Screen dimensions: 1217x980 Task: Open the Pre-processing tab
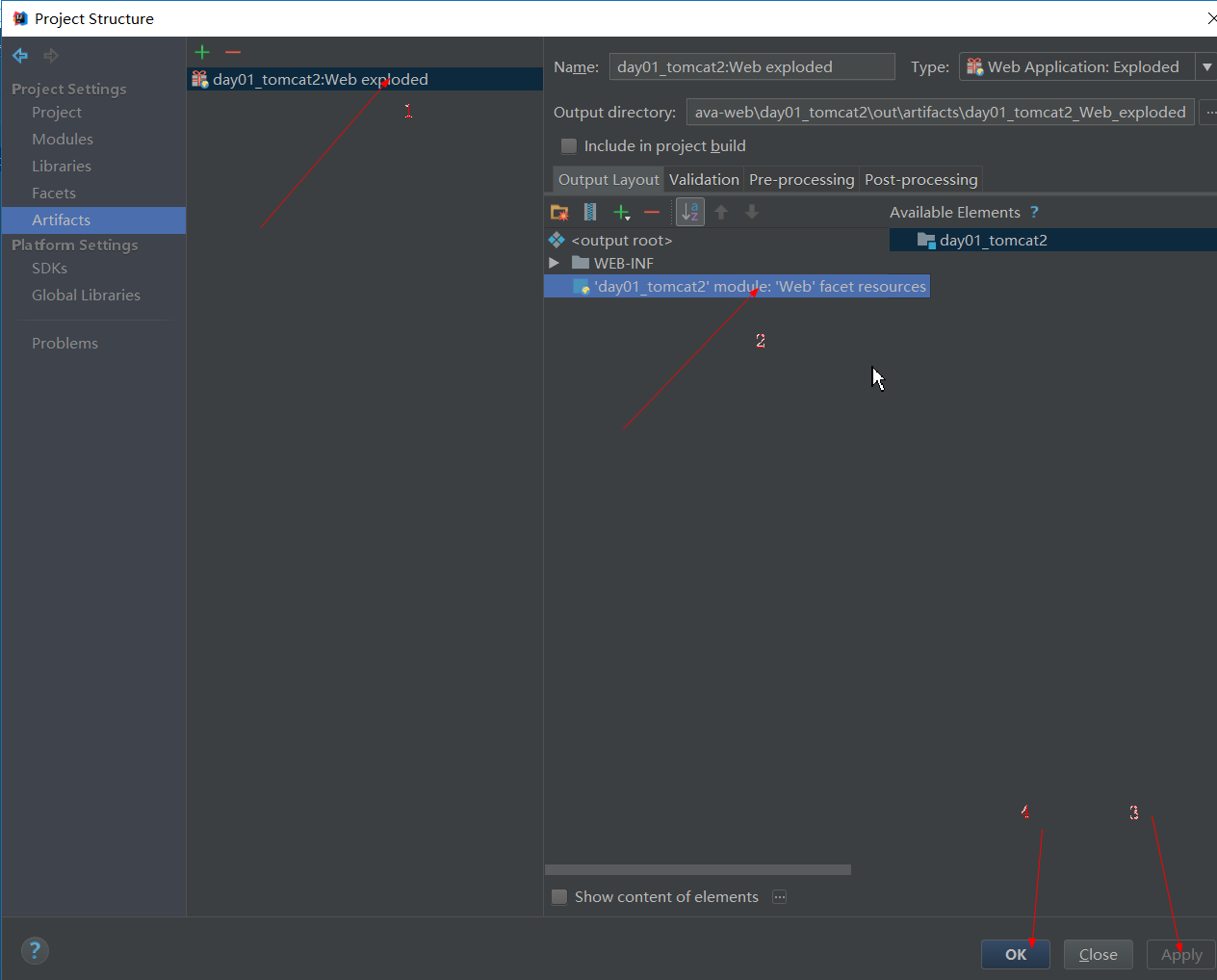(801, 180)
